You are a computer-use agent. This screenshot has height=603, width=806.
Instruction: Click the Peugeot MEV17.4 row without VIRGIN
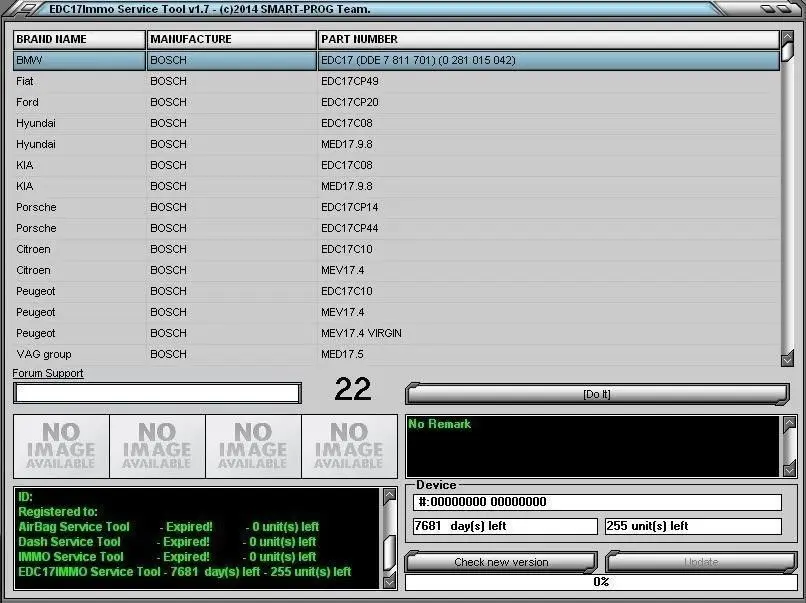pos(396,312)
